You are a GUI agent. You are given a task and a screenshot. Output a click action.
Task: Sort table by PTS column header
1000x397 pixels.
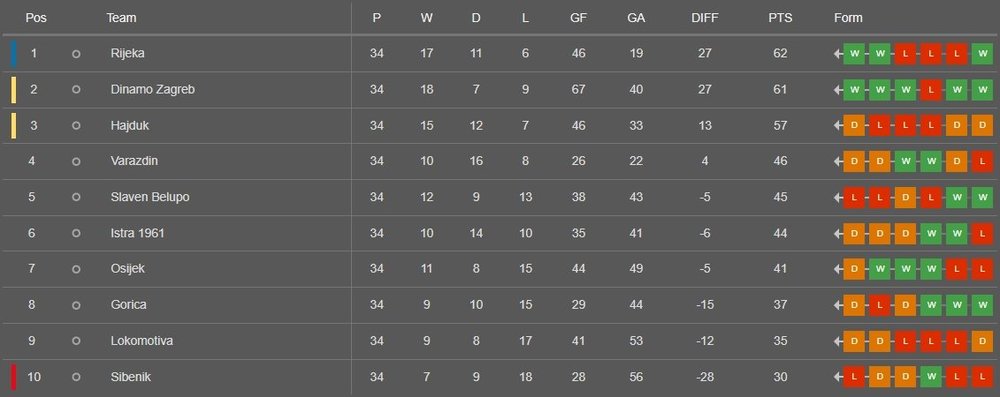click(780, 18)
